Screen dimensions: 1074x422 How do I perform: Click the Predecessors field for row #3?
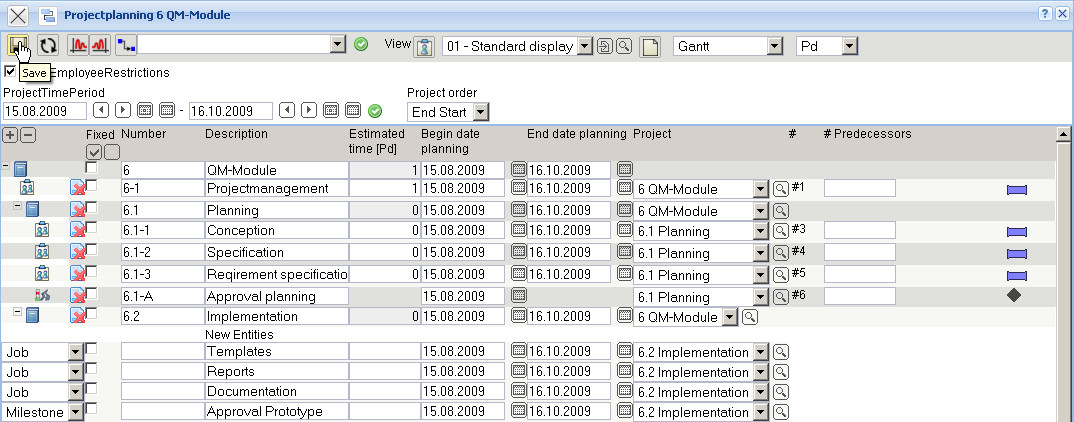[x=859, y=230]
